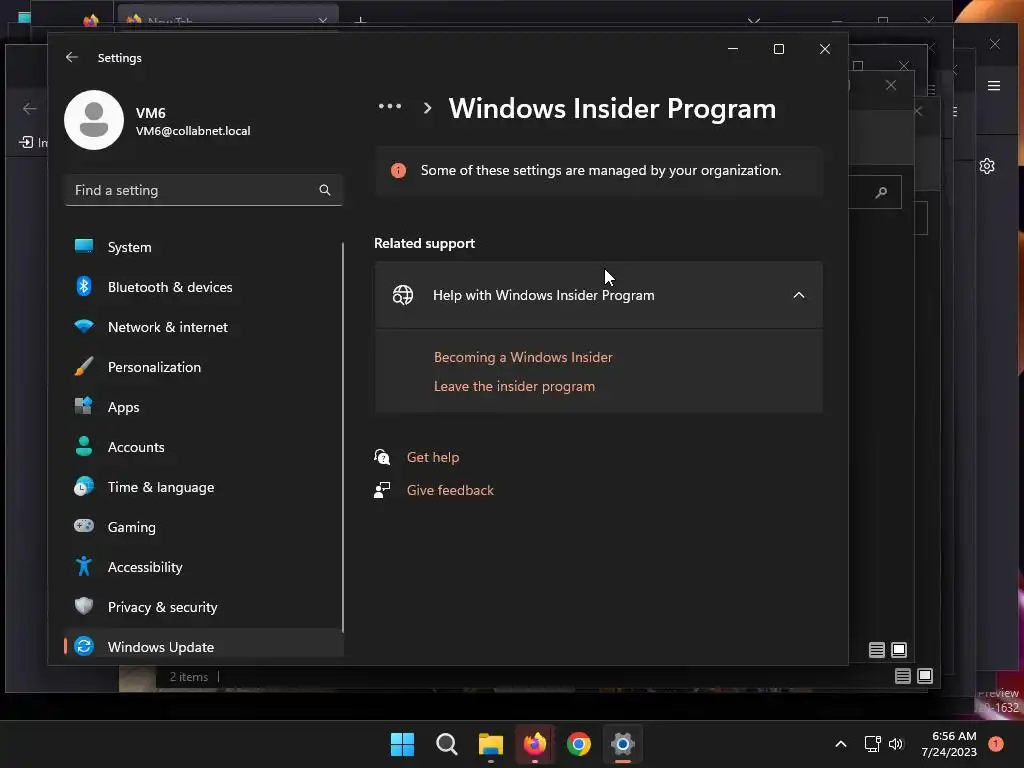This screenshot has width=1024, height=768.
Task: Open the Give feedback link
Action: pos(451,490)
